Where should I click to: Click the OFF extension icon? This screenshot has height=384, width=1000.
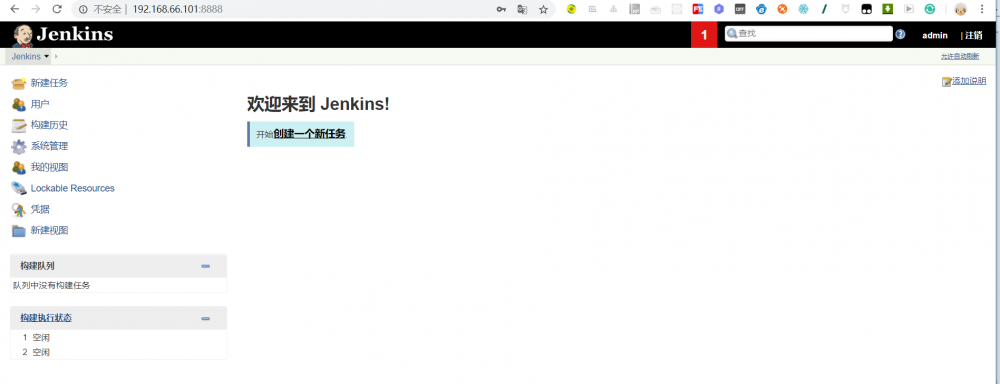740,10
